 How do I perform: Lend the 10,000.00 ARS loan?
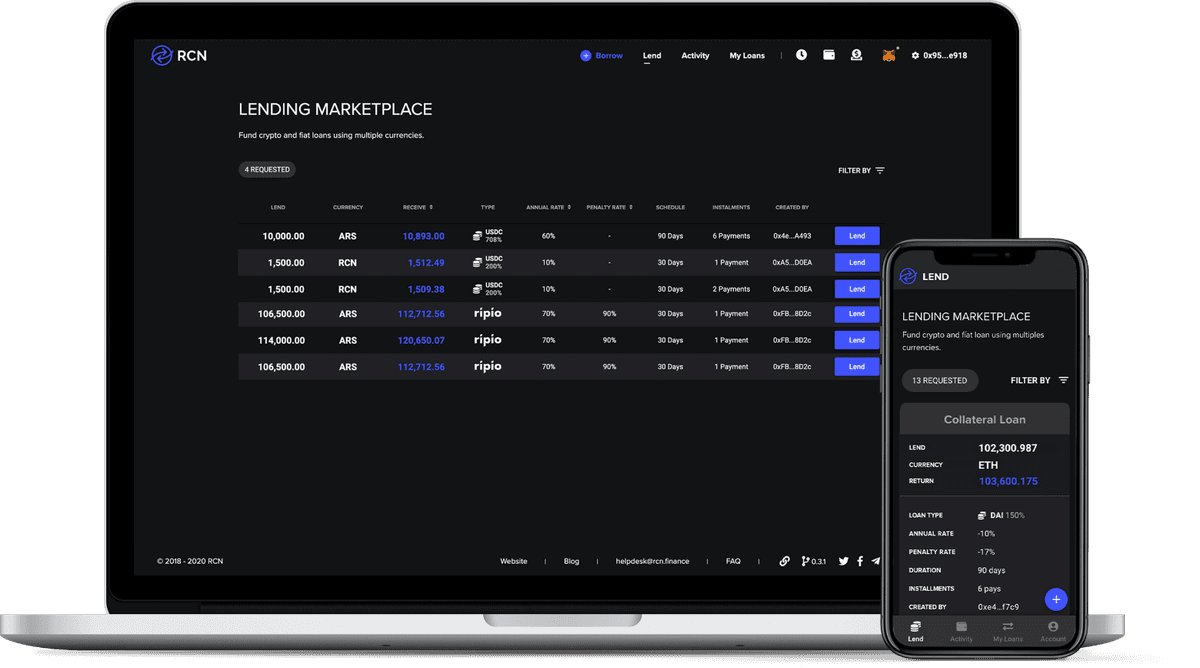click(x=857, y=236)
